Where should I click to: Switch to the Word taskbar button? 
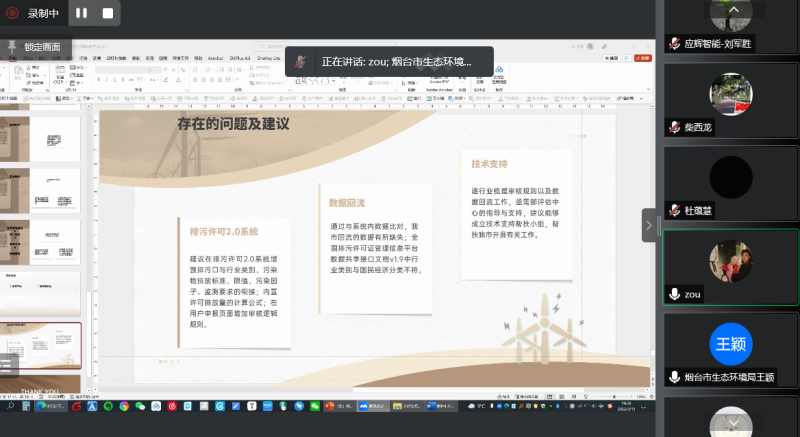[441, 406]
